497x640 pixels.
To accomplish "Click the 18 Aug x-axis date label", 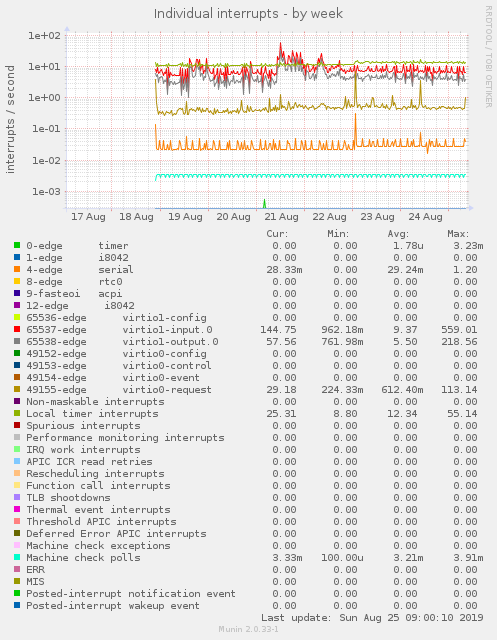I will (136, 217).
